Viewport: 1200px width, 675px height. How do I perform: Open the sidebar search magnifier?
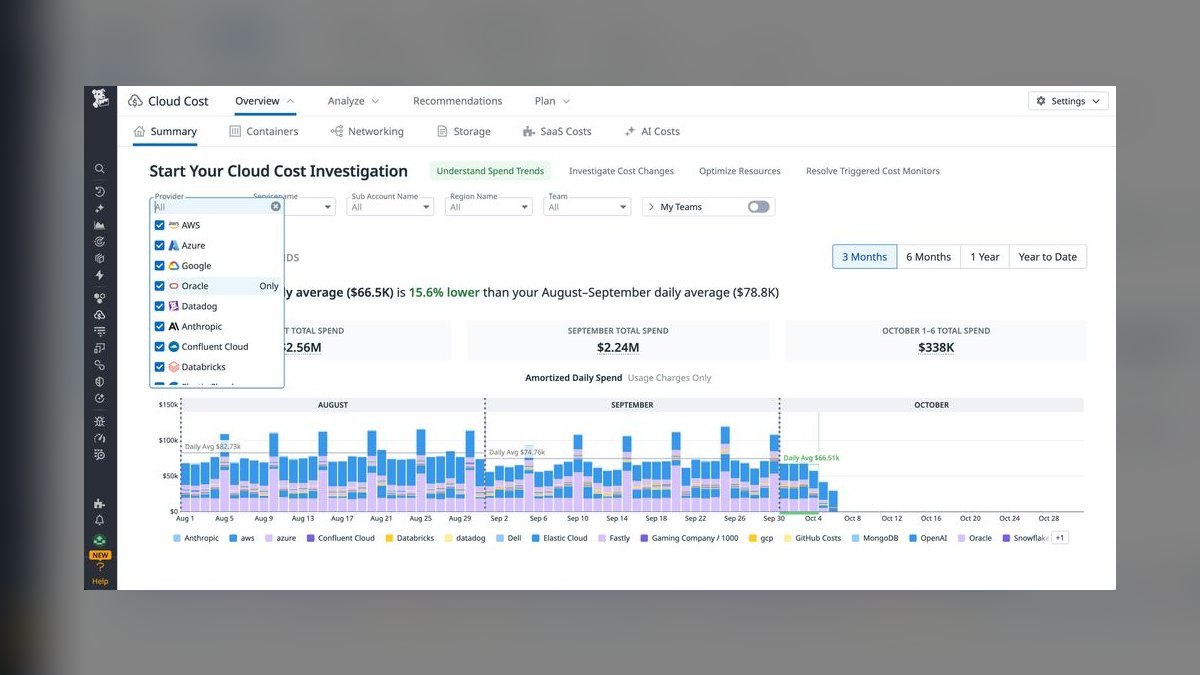[x=100, y=169]
